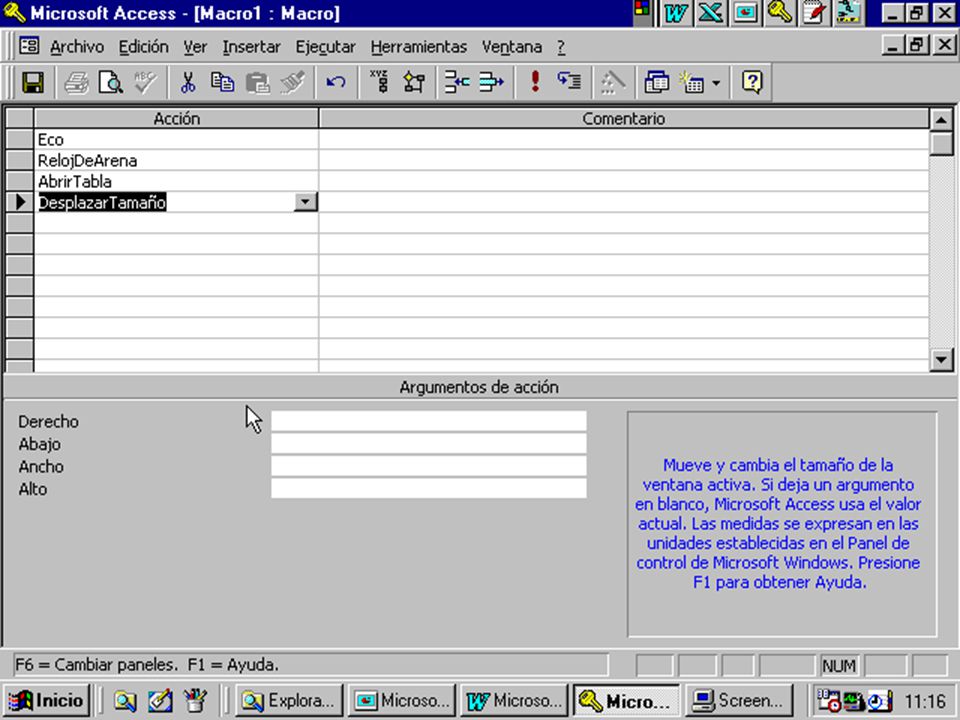The image size is (960, 720).
Task: Open the ? help menu
Action: pyautogui.click(x=561, y=47)
